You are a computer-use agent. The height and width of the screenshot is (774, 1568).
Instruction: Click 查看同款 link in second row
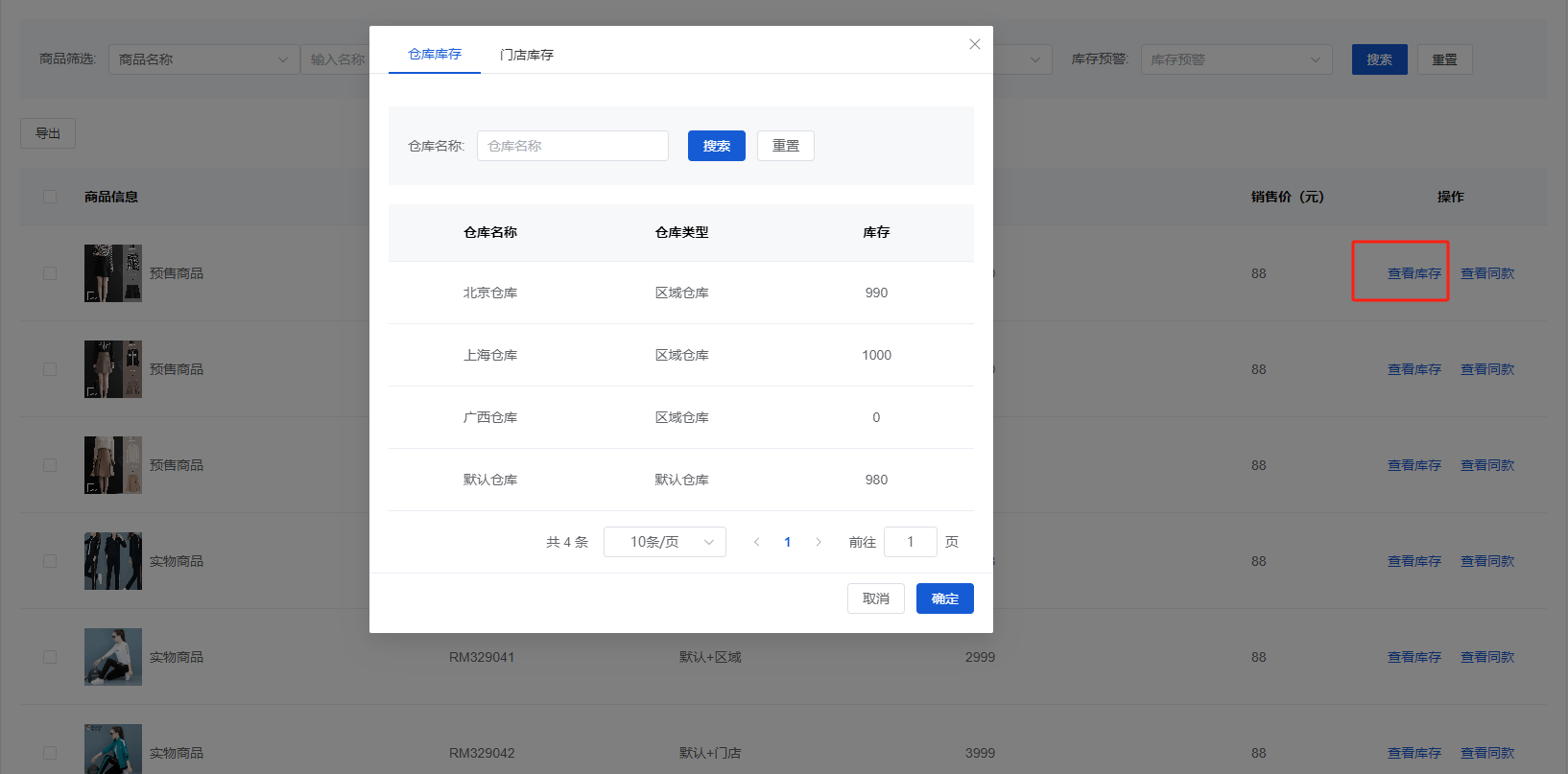[x=1487, y=369]
